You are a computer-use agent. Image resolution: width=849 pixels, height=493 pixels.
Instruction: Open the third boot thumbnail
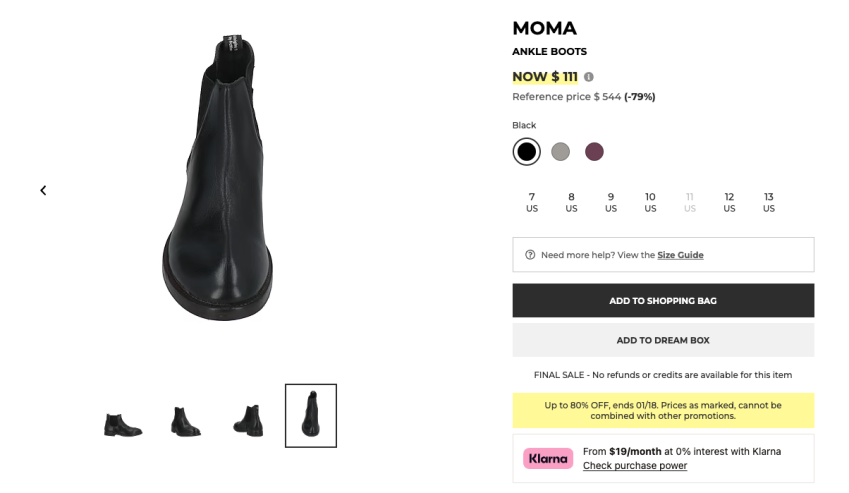pyautogui.click(x=247, y=420)
